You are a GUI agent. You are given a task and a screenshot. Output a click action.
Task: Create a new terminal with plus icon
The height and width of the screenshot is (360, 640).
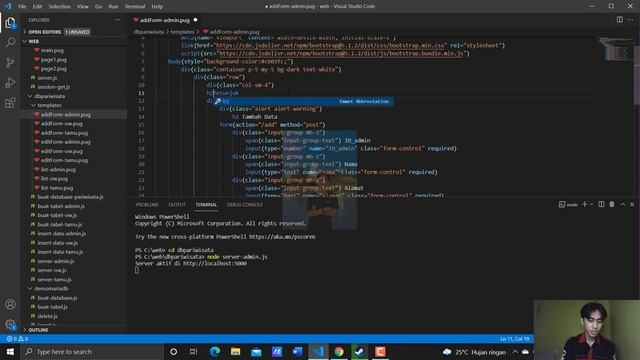click(584, 204)
